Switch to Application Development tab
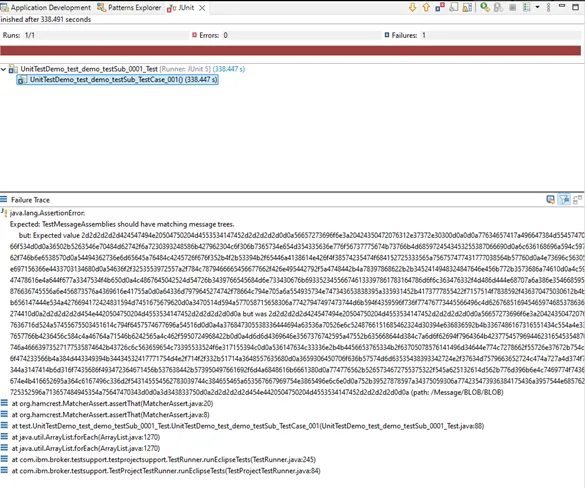The height and width of the screenshot is (488, 585). pyautogui.click(x=46, y=7)
